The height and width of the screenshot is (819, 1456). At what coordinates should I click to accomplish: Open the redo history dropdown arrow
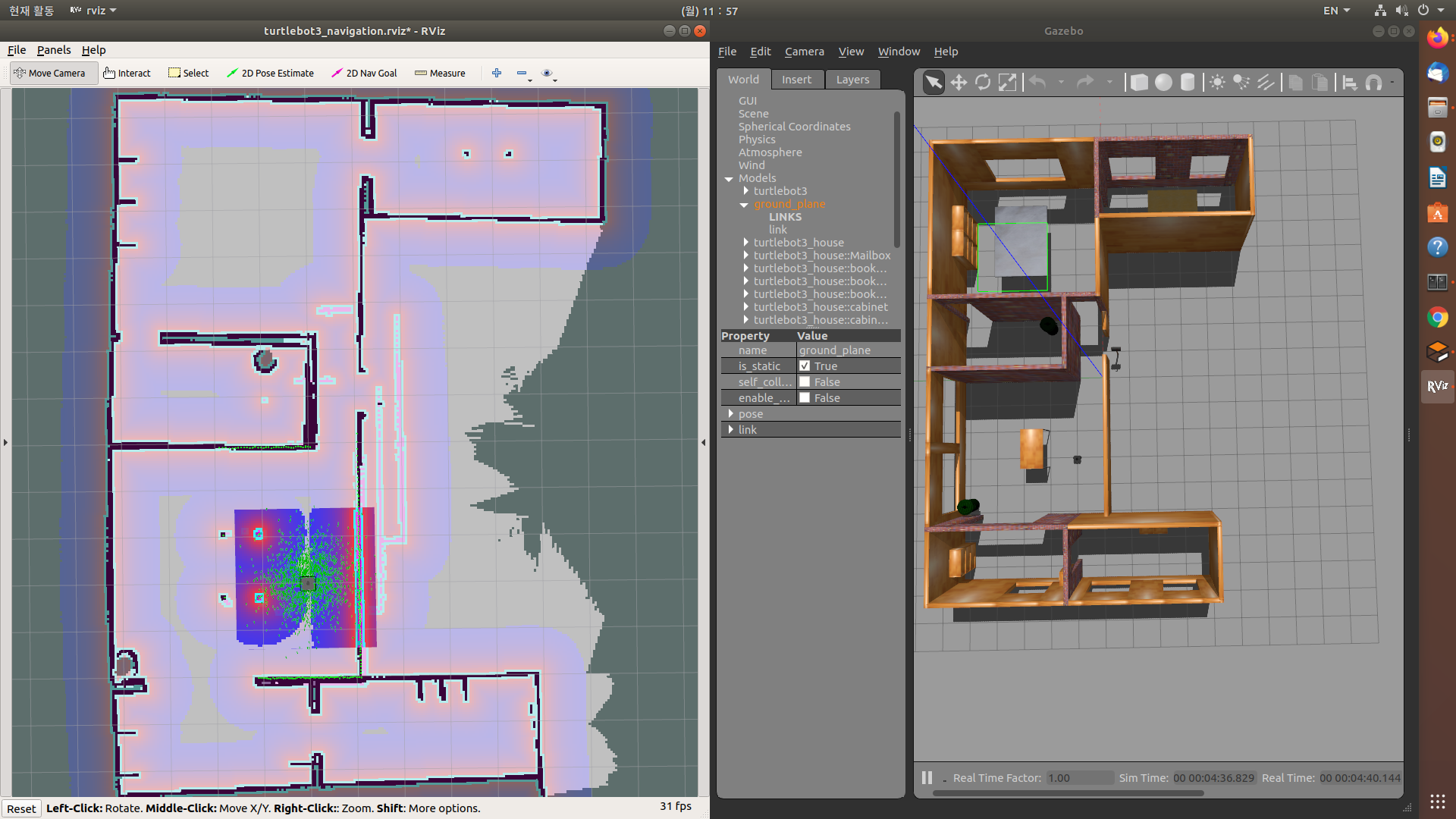[1109, 82]
